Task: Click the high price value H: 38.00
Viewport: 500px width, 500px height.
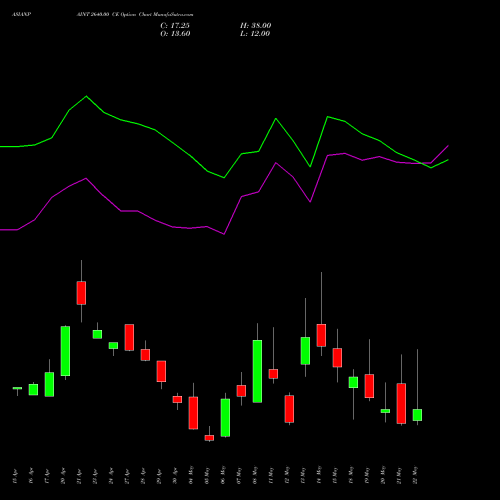Action: pyautogui.click(x=256, y=26)
